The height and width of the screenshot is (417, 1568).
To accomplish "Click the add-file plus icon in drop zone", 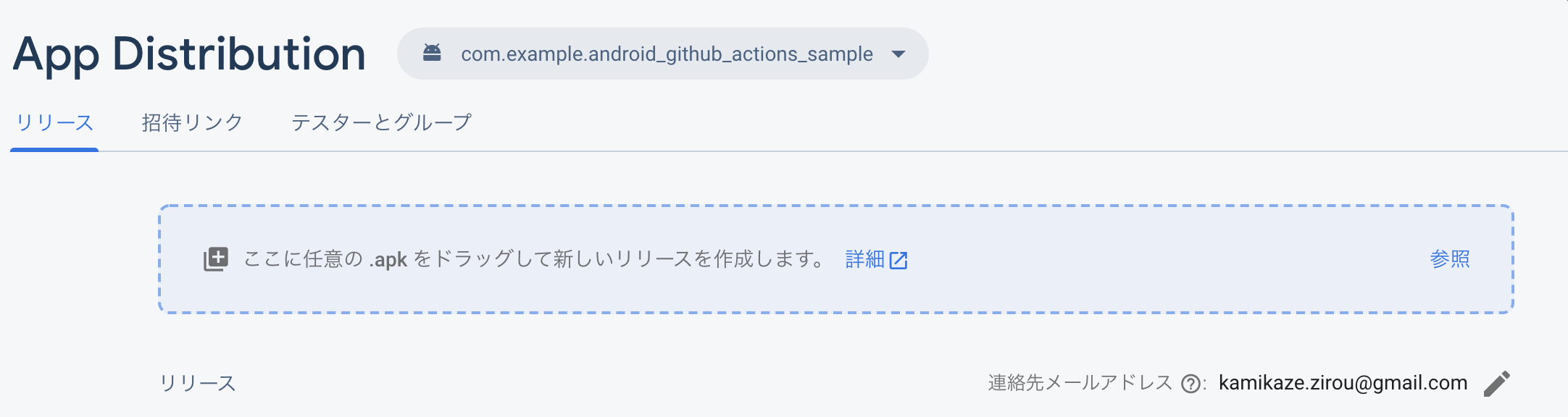I will click(x=216, y=259).
